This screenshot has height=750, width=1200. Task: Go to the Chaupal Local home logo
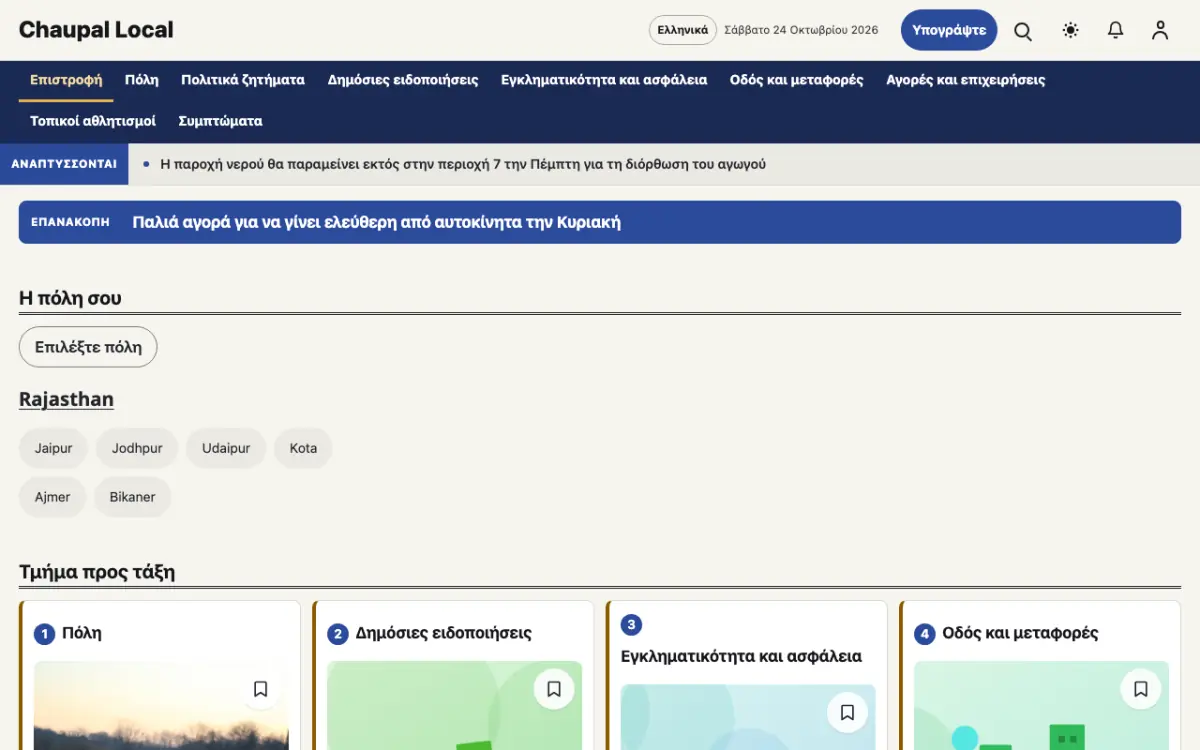[96, 30]
